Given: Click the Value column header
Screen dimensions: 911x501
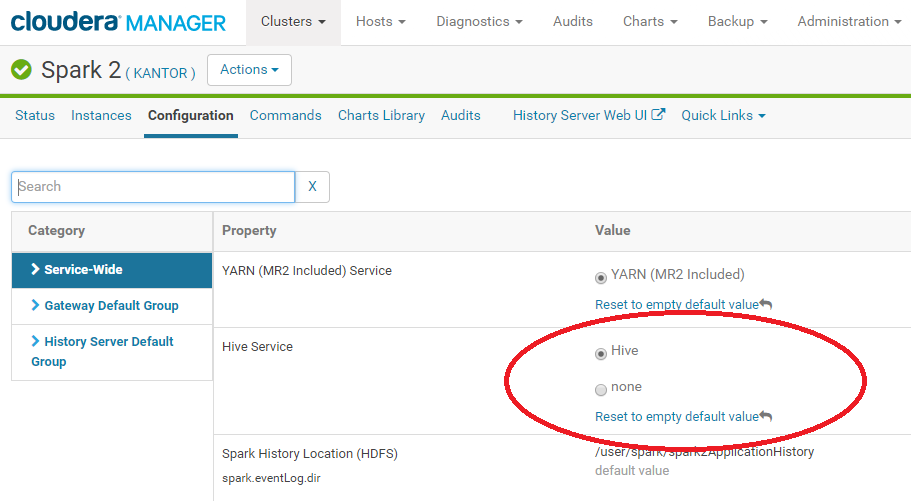Looking at the screenshot, I should pyautogui.click(x=612, y=230).
